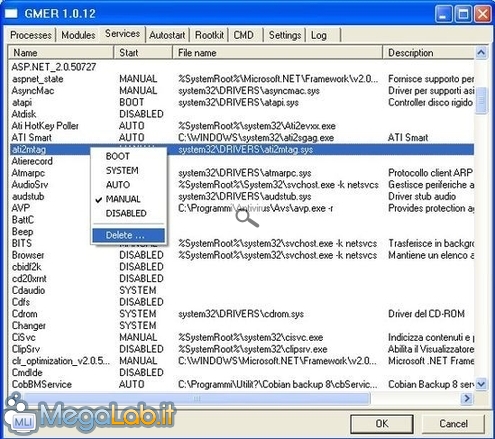This screenshot has width=495, height=439.
Task: Select the clr_optimization_v2.0.5... service
Action: tap(61, 361)
